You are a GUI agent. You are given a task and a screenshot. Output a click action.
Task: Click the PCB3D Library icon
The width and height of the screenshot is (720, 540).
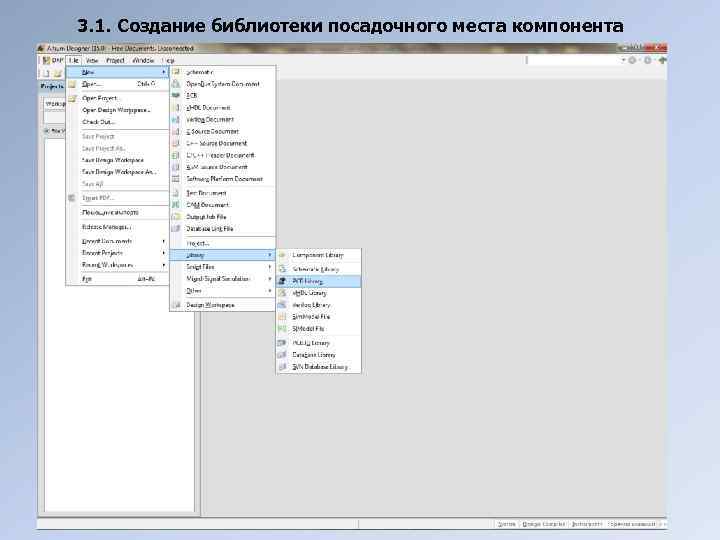282,343
